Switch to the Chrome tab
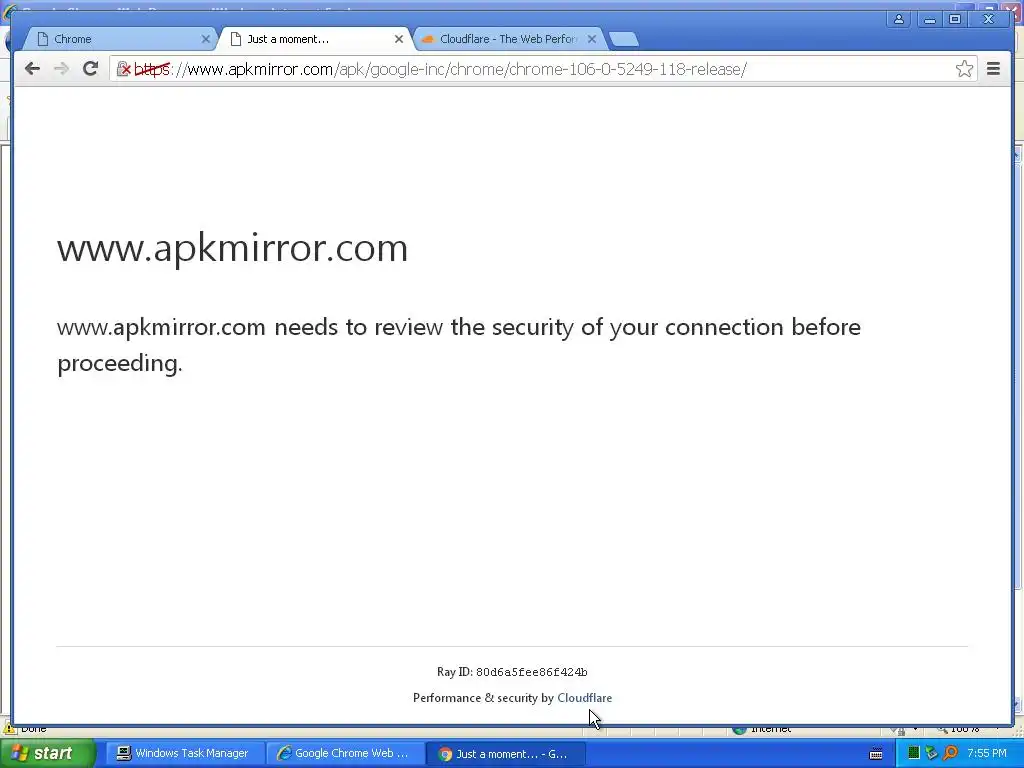This screenshot has height=768, width=1024. tap(121, 39)
